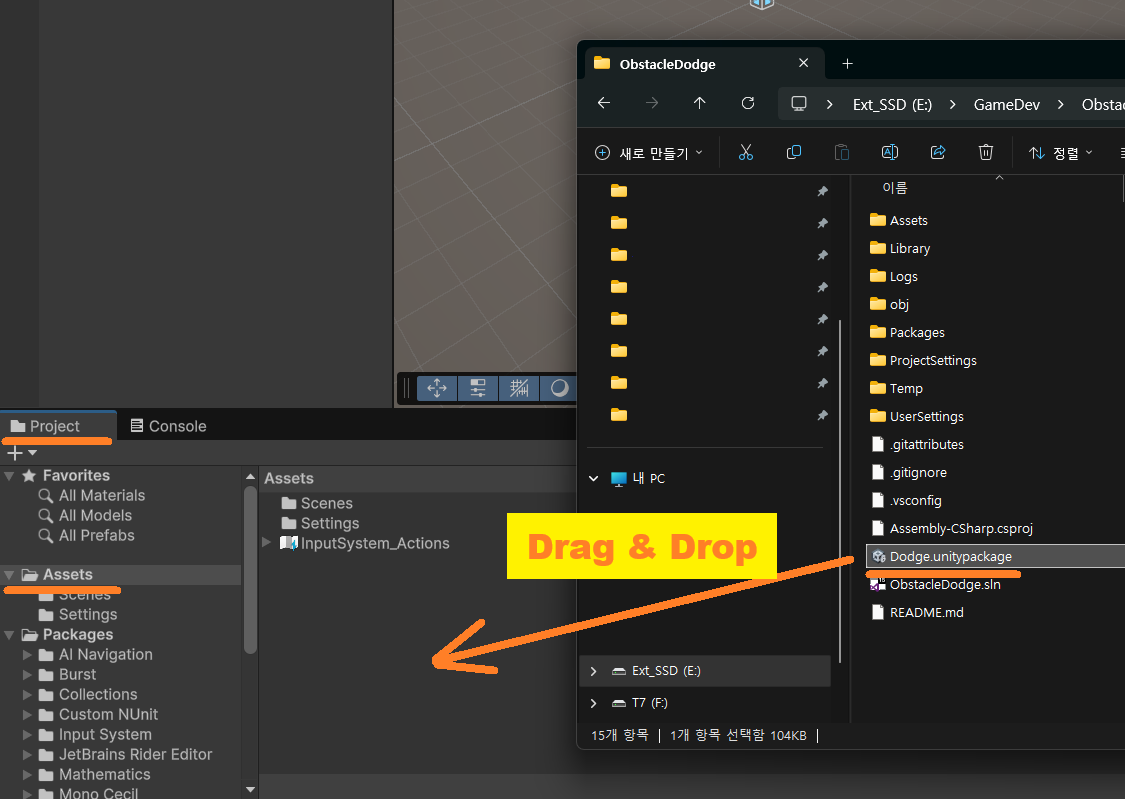Open the 정렬 sort dropdown
This screenshot has height=799, width=1125.
coord(1060,153)
